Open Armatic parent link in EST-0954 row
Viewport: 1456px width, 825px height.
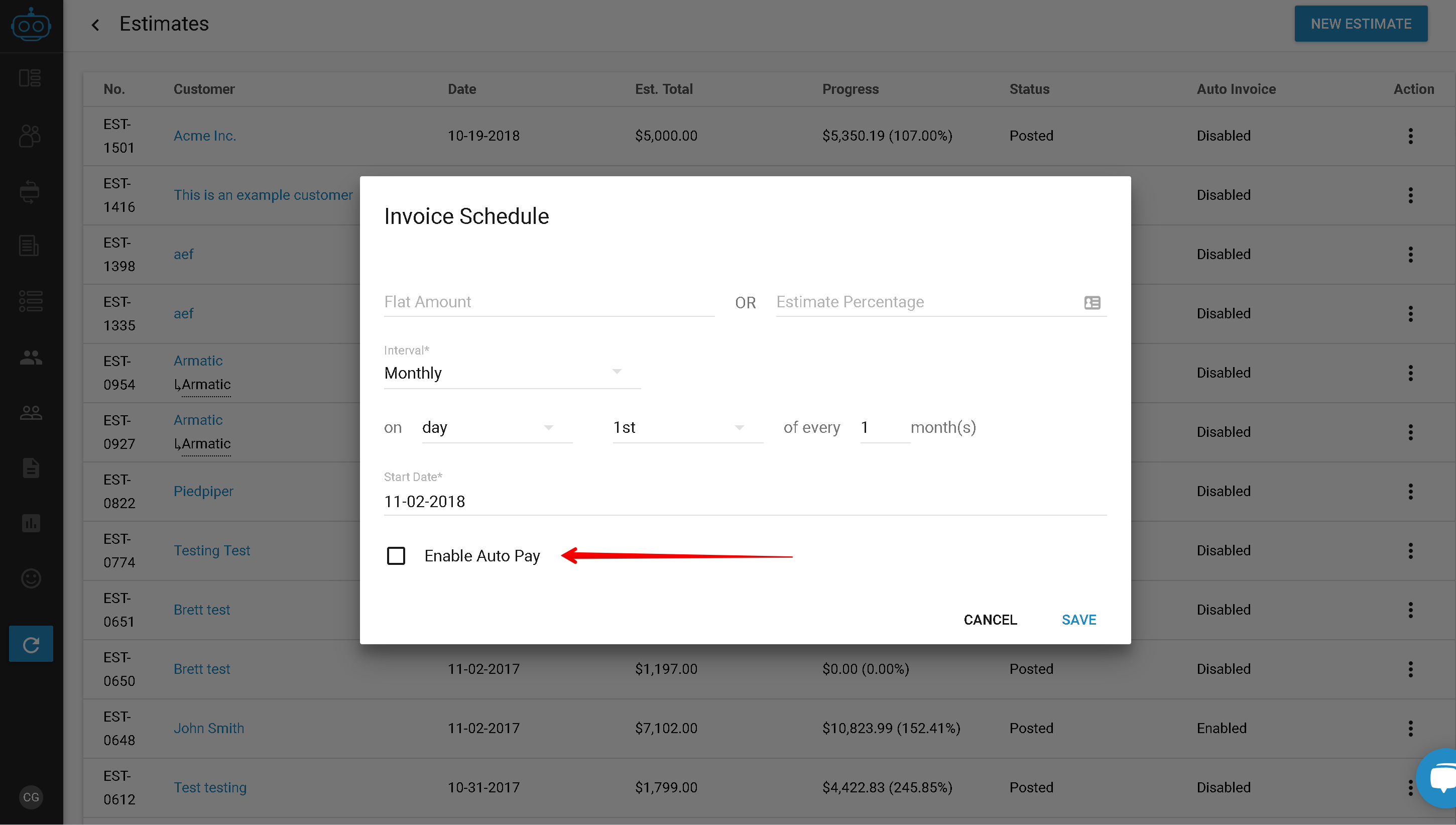tap(198, 361)
